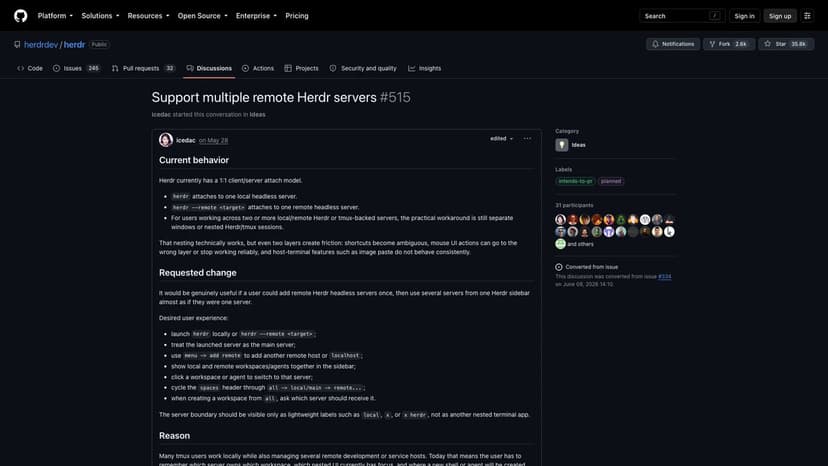Open the Ideas category in sidebar

578,145
